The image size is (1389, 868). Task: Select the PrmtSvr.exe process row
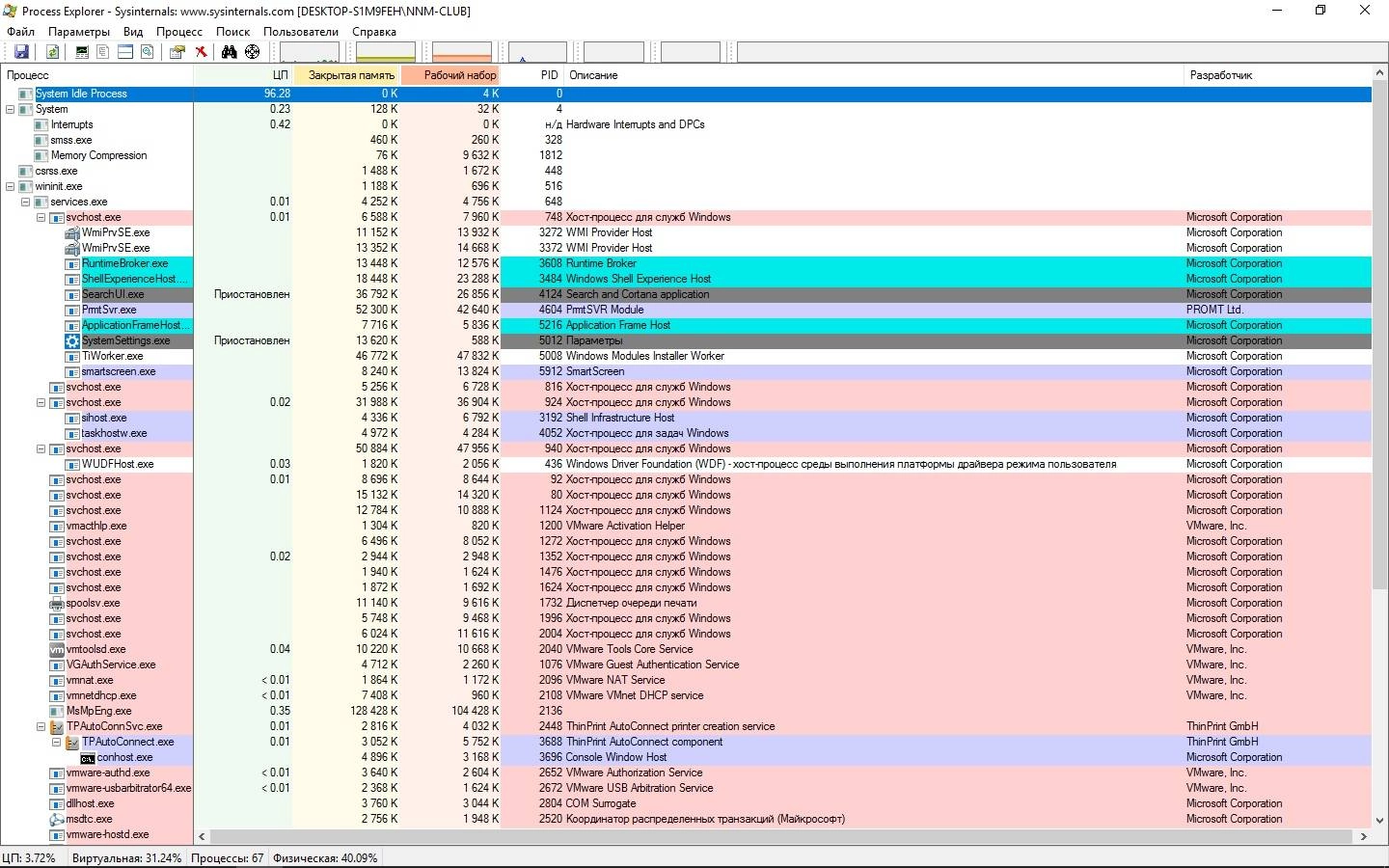686,310
